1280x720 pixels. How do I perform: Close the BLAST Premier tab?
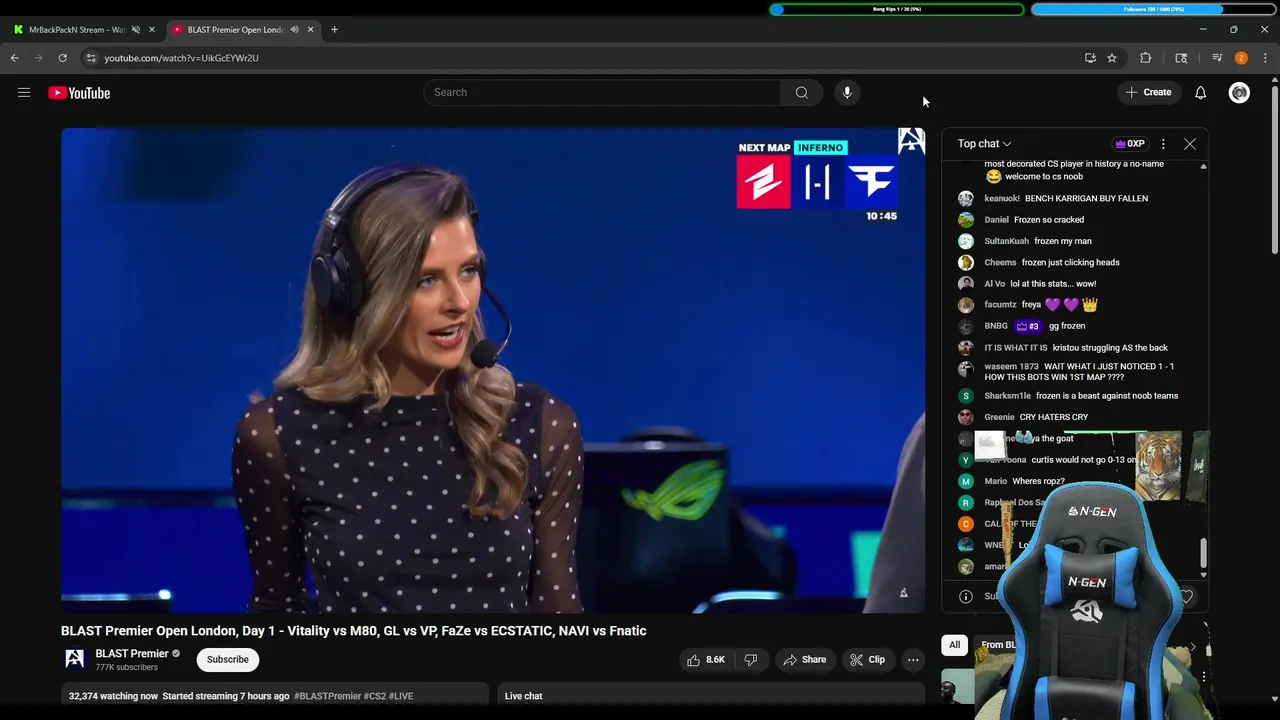310,30
